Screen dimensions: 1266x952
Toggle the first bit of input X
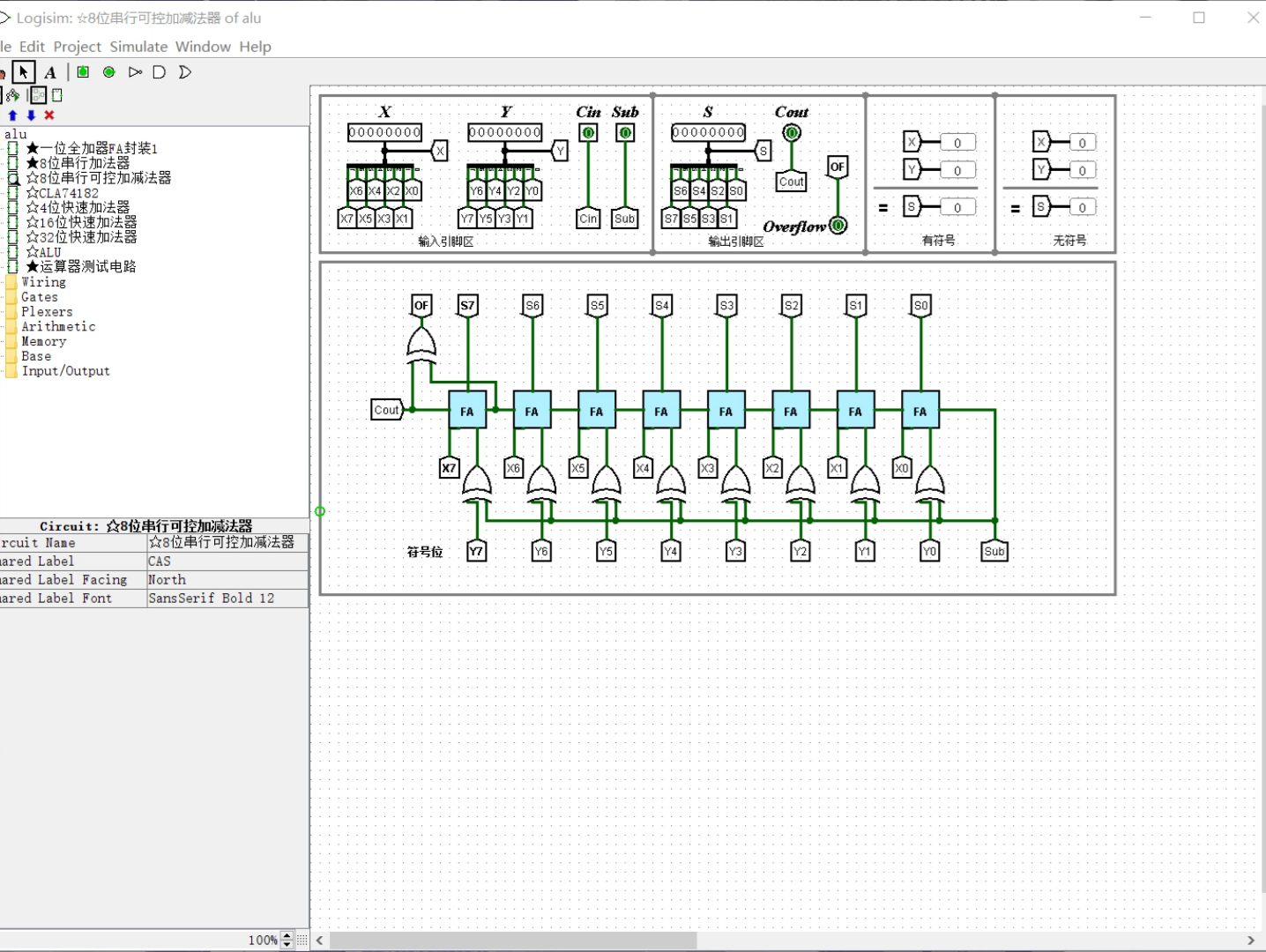[x=354, y=133]
